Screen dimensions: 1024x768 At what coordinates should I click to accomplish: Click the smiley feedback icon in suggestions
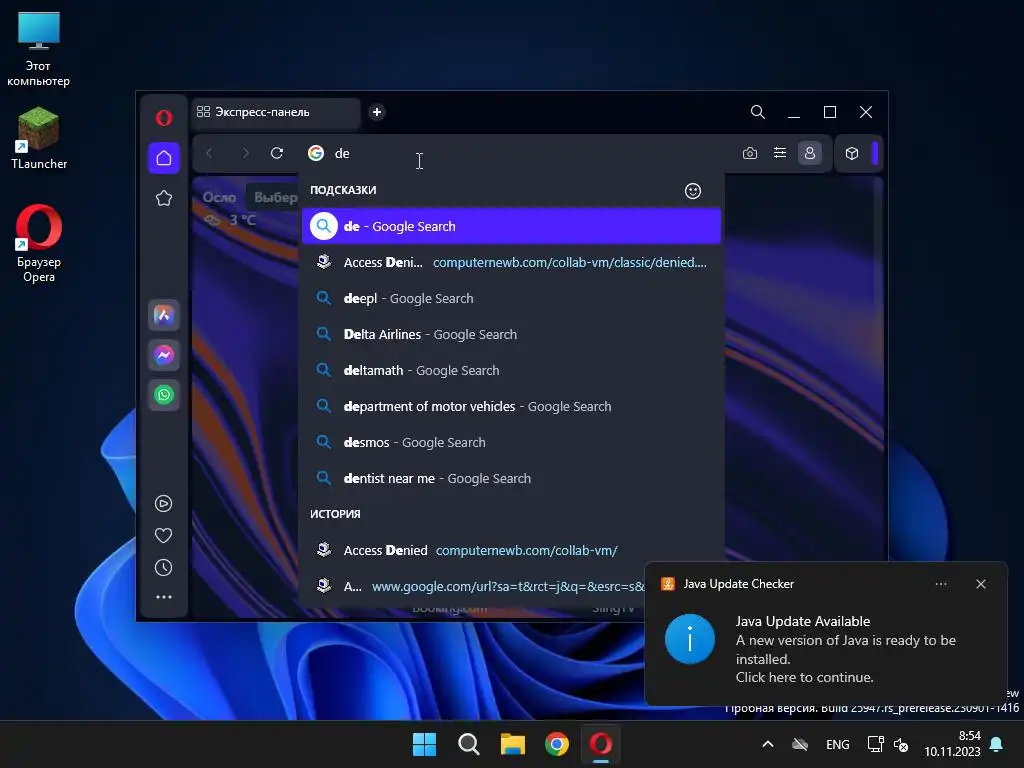click(x=693, y=191)
